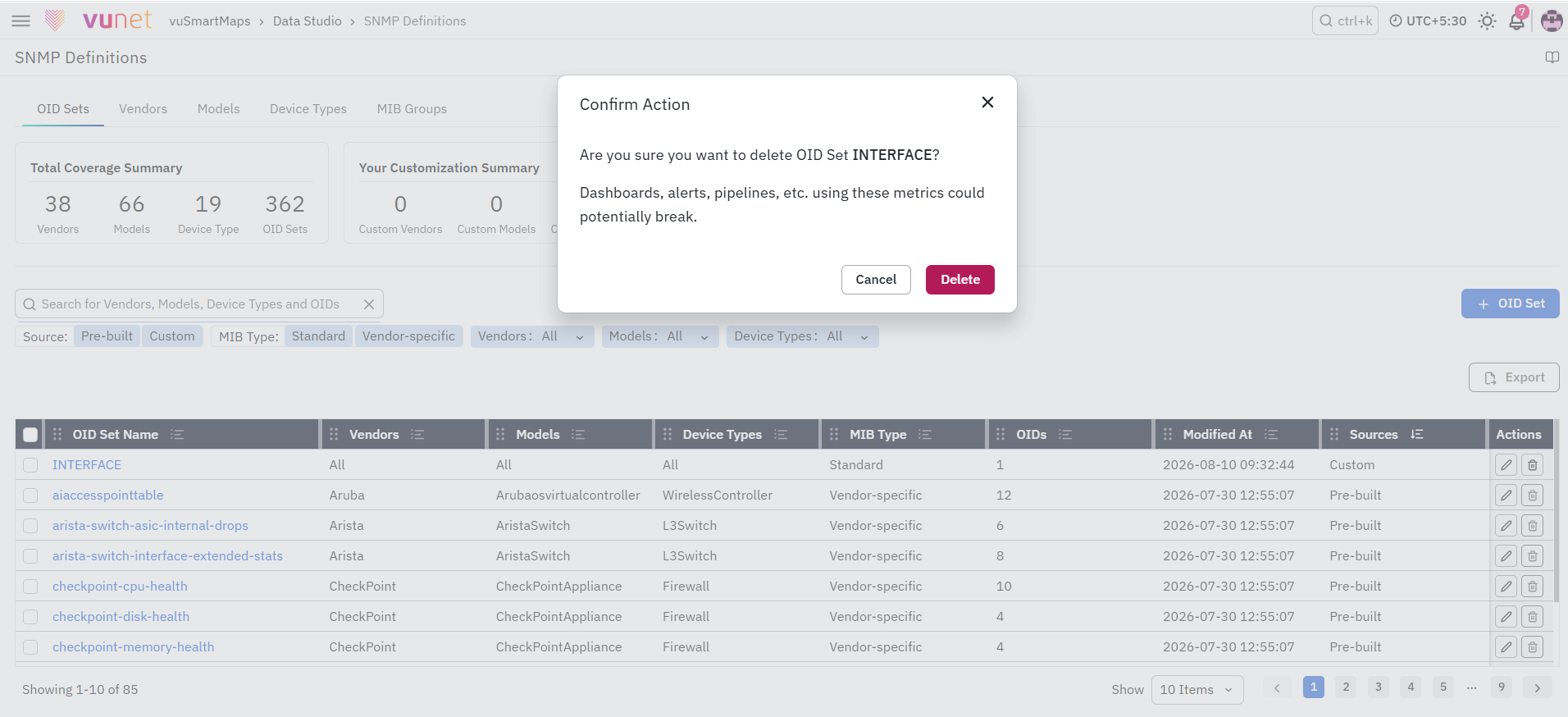Click Cancel in the Confirm Action dialog
This screenshot has height=717, width=1568.
point(876,280)
